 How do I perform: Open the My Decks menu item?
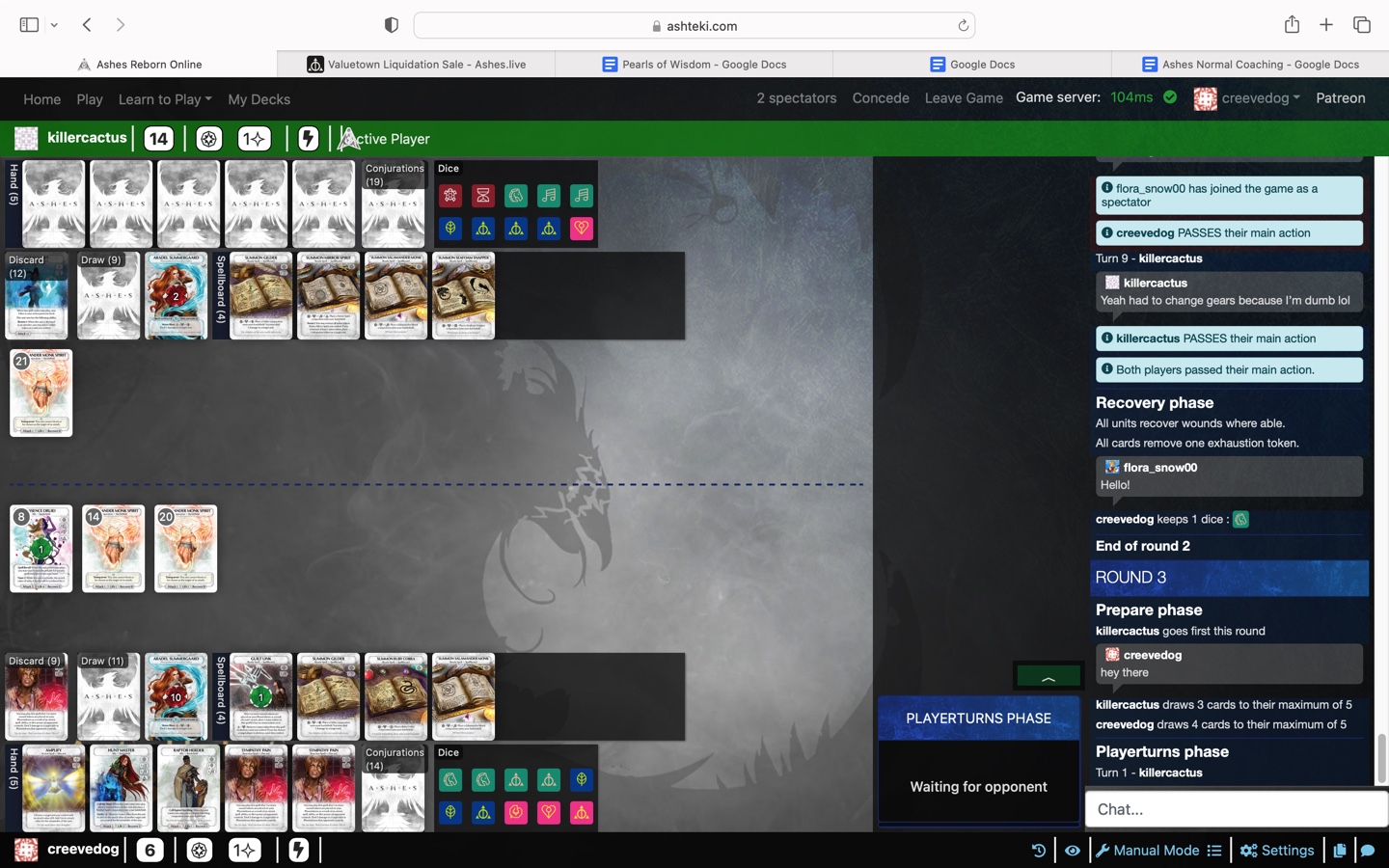tap(259, 99)
